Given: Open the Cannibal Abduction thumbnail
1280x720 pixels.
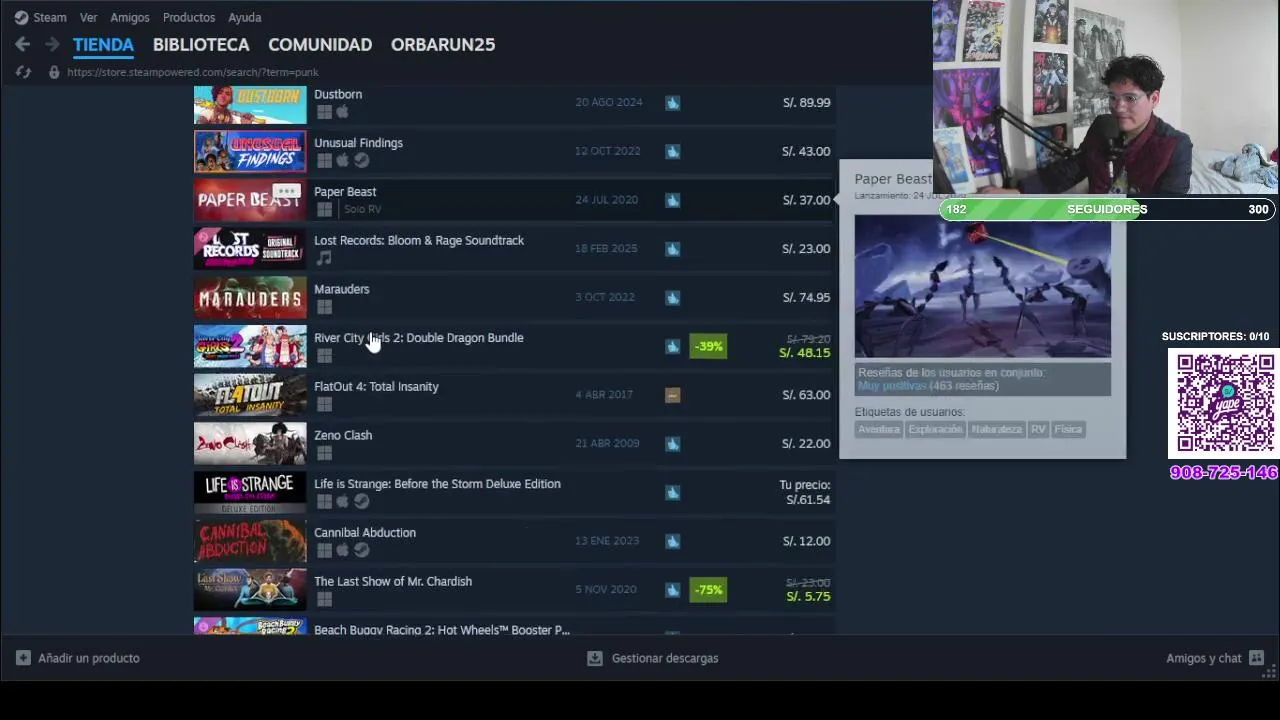Looking at the screenshot, I should (250, 541).
